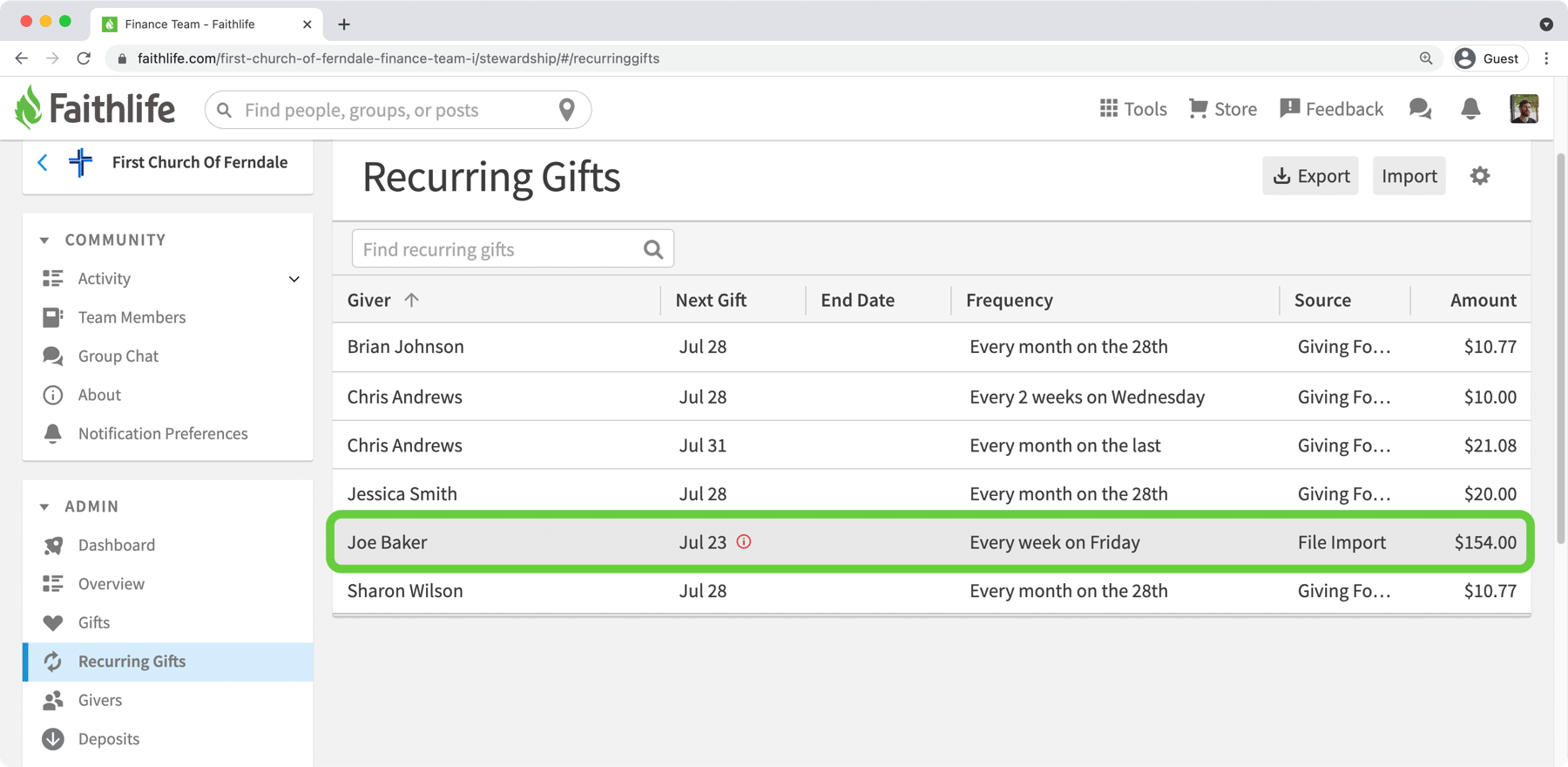This screenshot has height=767, width=1568.
Task: Open the browser zoom indicator in address bar
Action: tap(1426, 58)
